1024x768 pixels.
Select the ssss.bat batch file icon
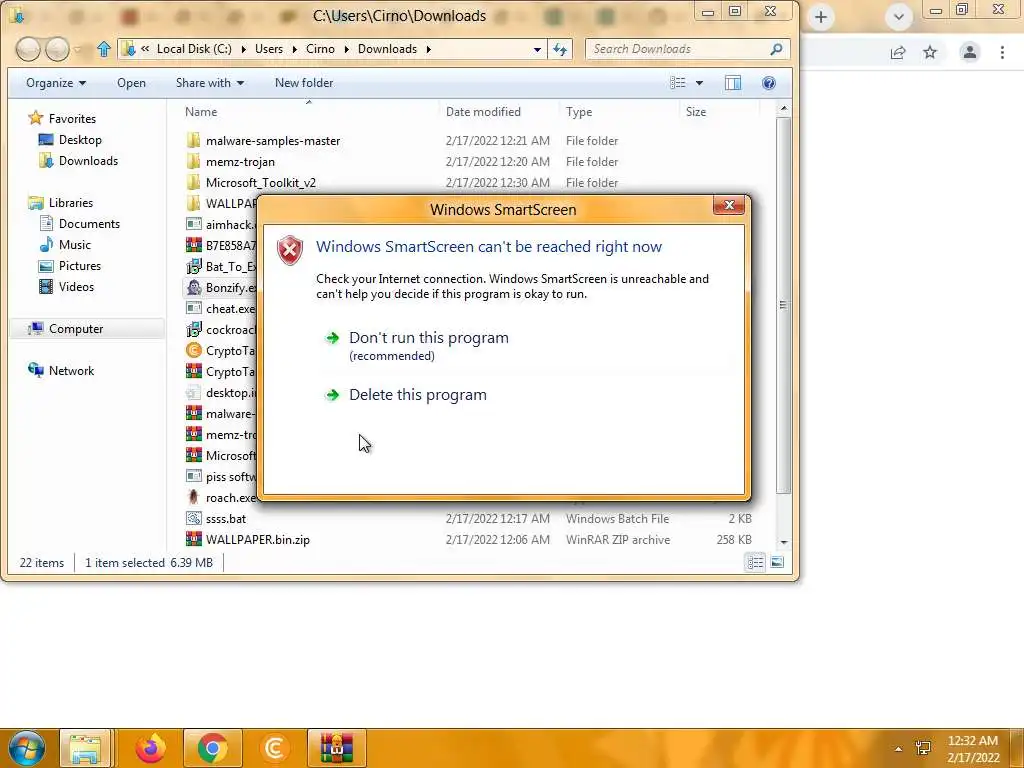coord(193,519)
